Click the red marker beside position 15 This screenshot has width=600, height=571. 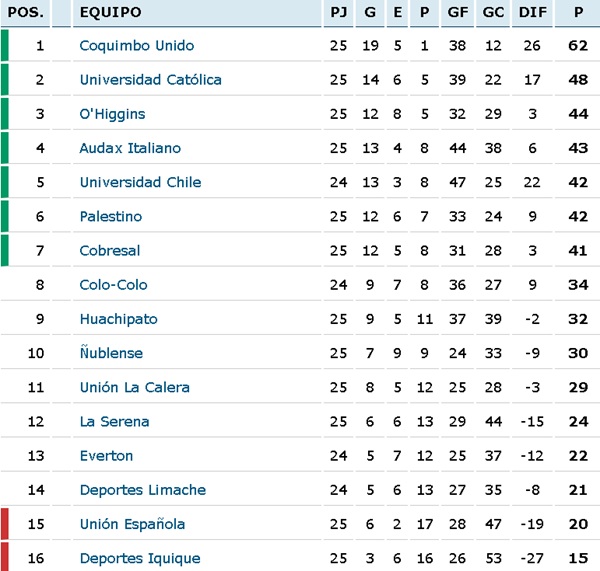click(x=5, y=524)
